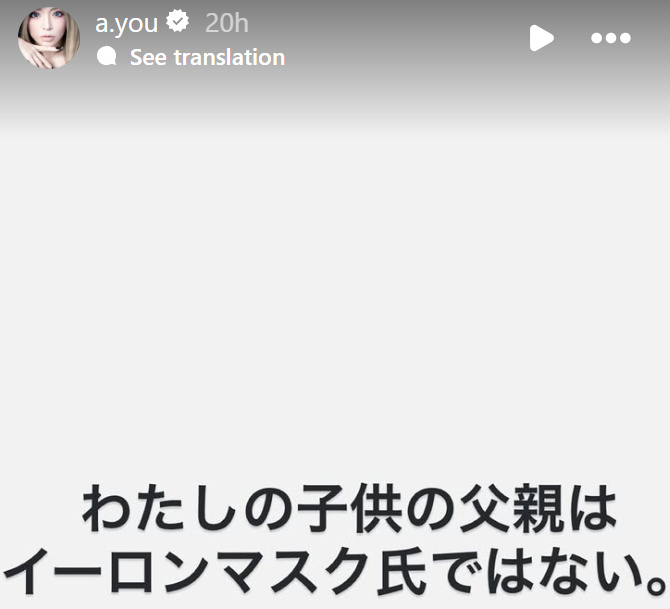Viewport: 670px width, 609px height.
Task: Click the final 。 punctuation mark
Action: (654, 585)
